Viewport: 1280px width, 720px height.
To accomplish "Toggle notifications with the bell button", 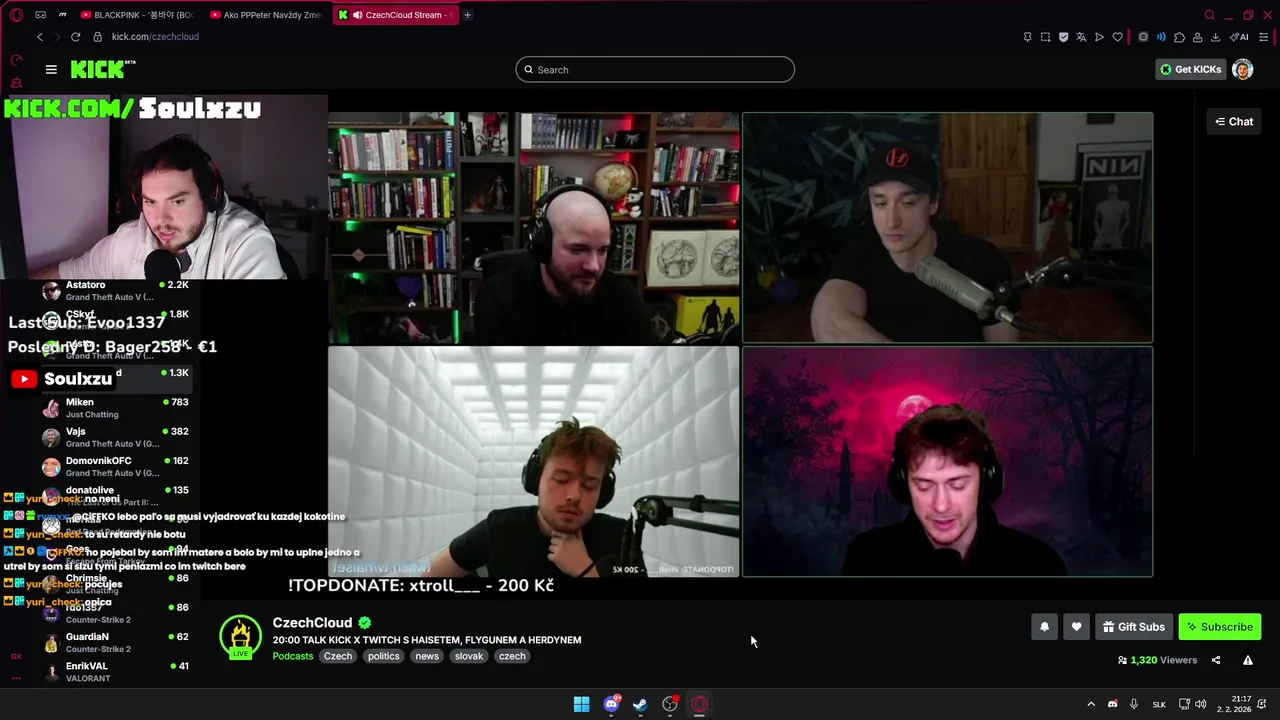I will pyautogui.click(x=1044, y=627).
